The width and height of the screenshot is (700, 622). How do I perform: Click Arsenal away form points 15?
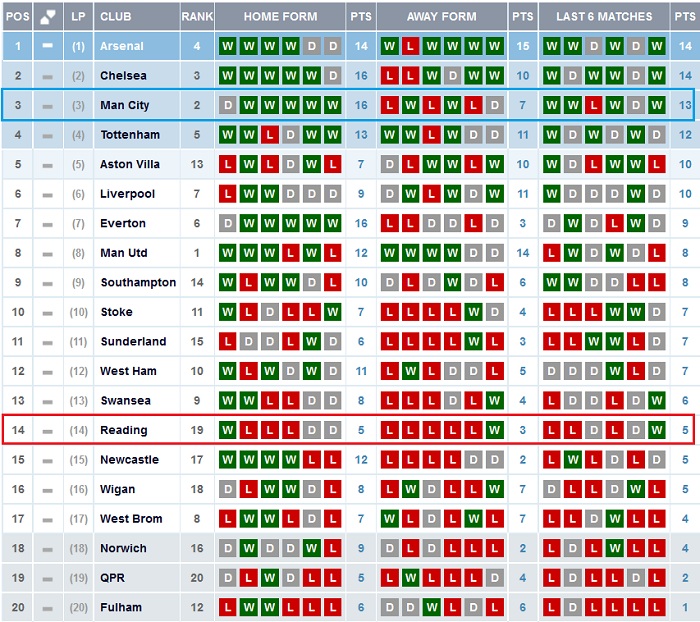tap(523, 46)
